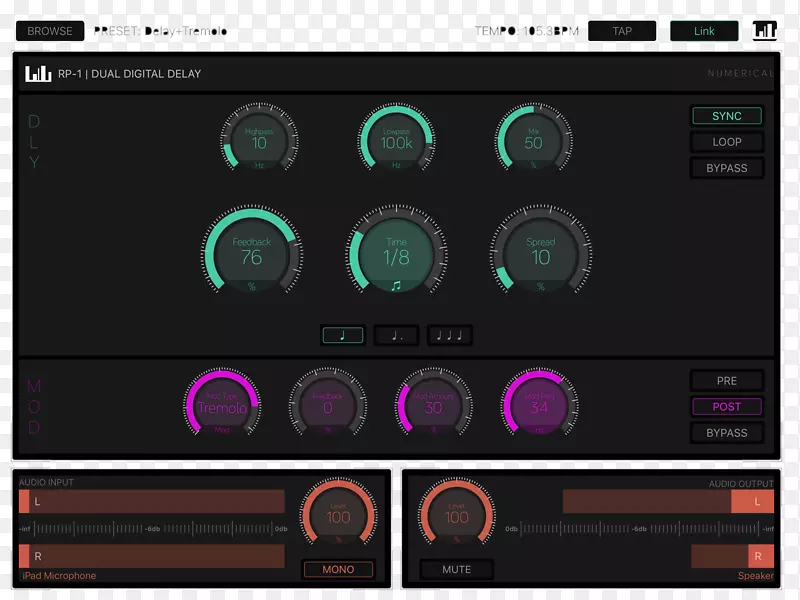Click the Feedback knob showing 76

pyautogui.click(x=251, y=254)
